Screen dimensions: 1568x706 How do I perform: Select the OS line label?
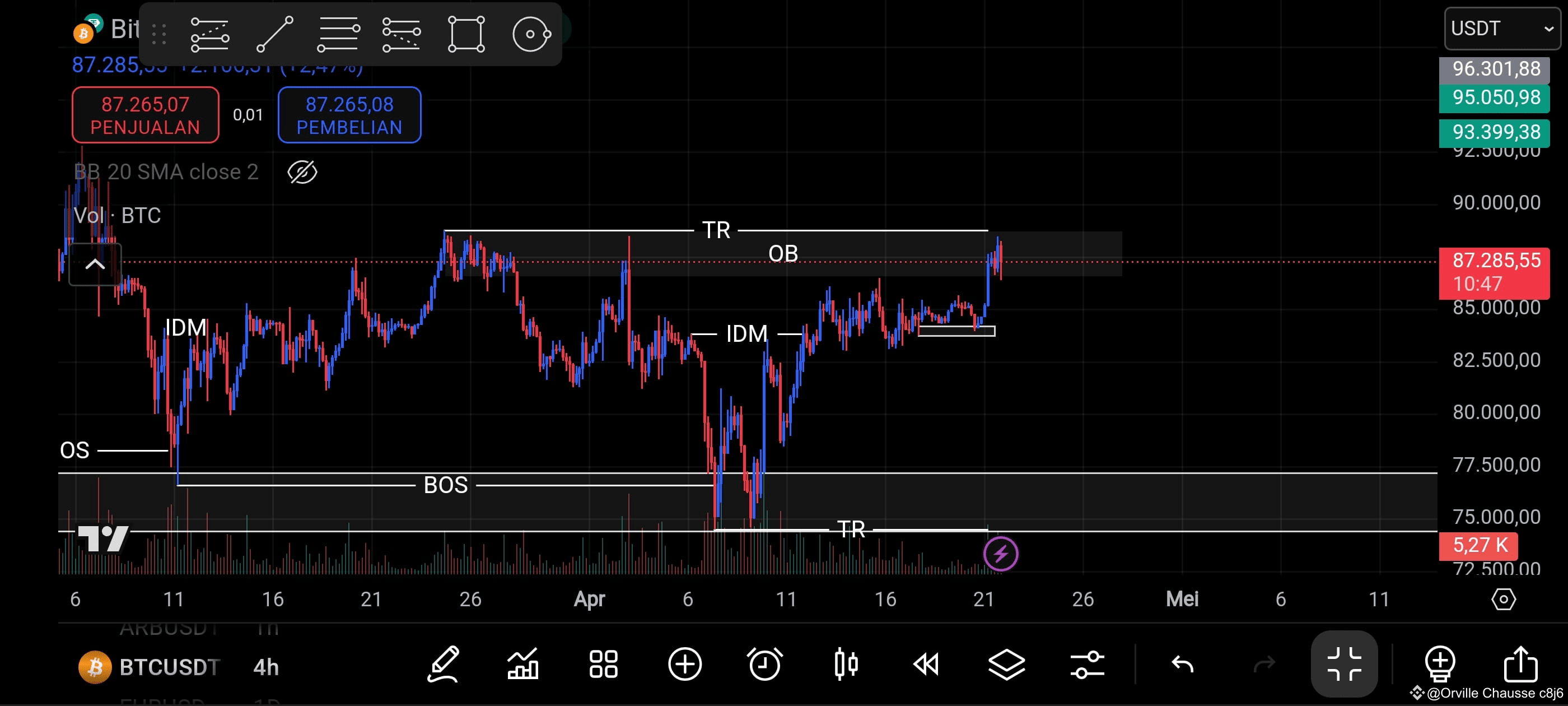tap(74, 450)
